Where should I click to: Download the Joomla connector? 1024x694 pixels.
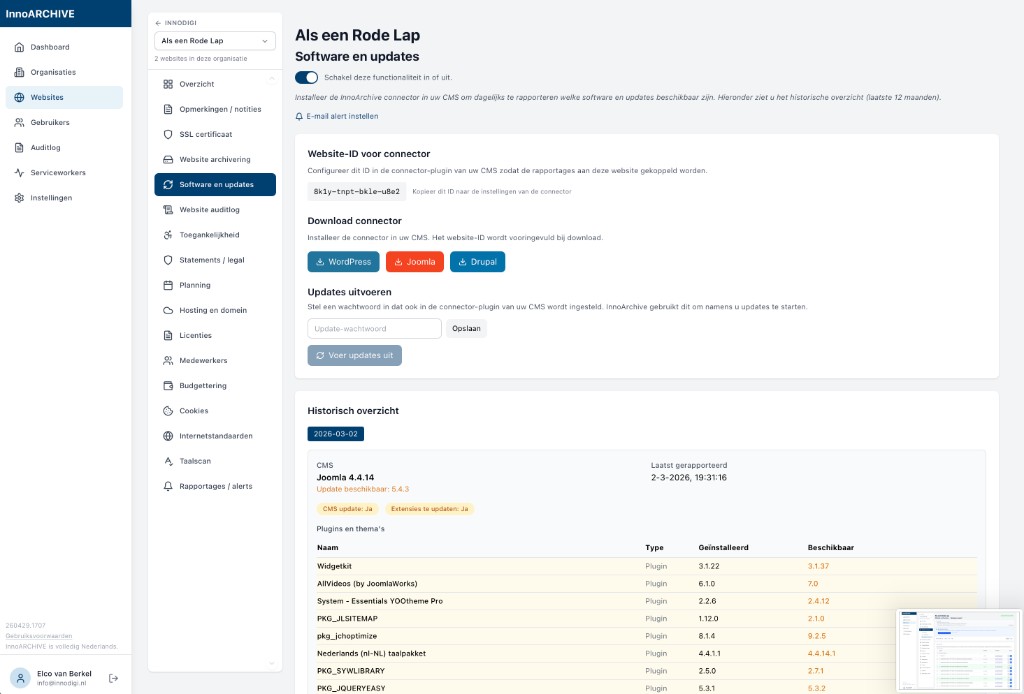click(x=414, y=262)
